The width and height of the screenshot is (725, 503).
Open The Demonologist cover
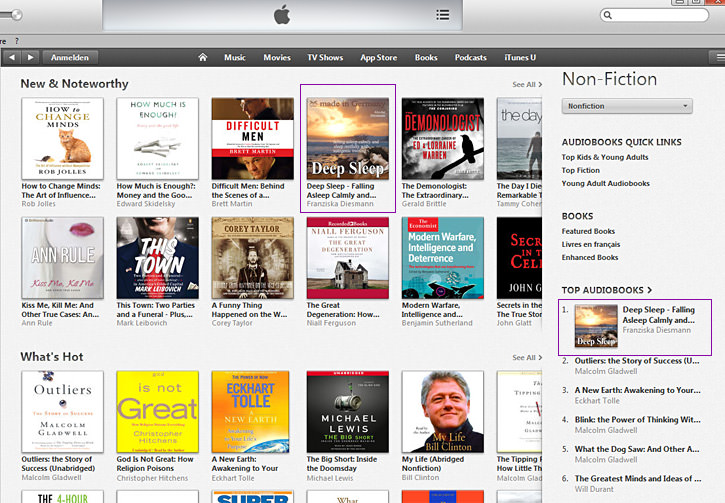point(443,139)
